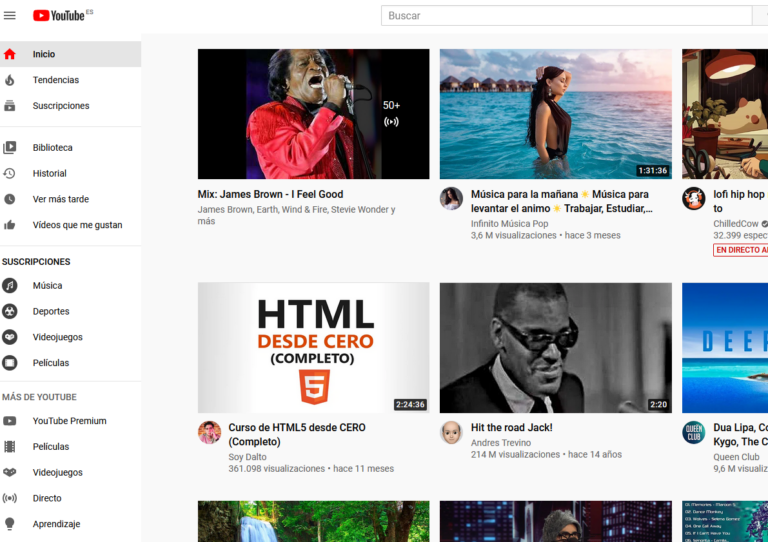Open the Infinito Música Pop channel avatar
The image size is (768, 542).
pyautogui.click(x=451, y=198)
